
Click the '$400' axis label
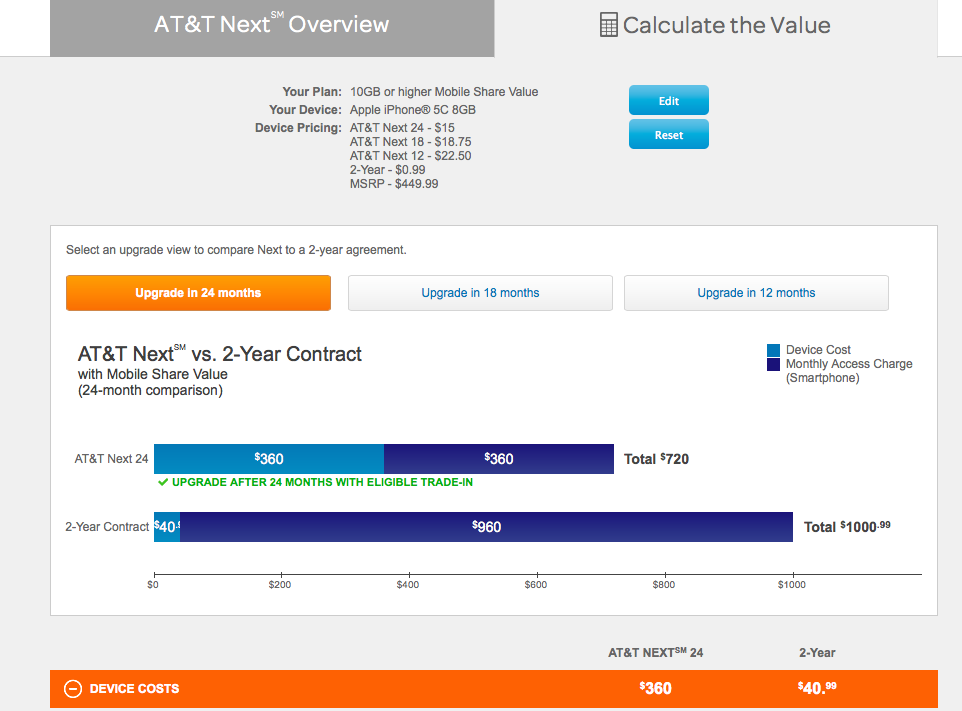click(408, 585)
